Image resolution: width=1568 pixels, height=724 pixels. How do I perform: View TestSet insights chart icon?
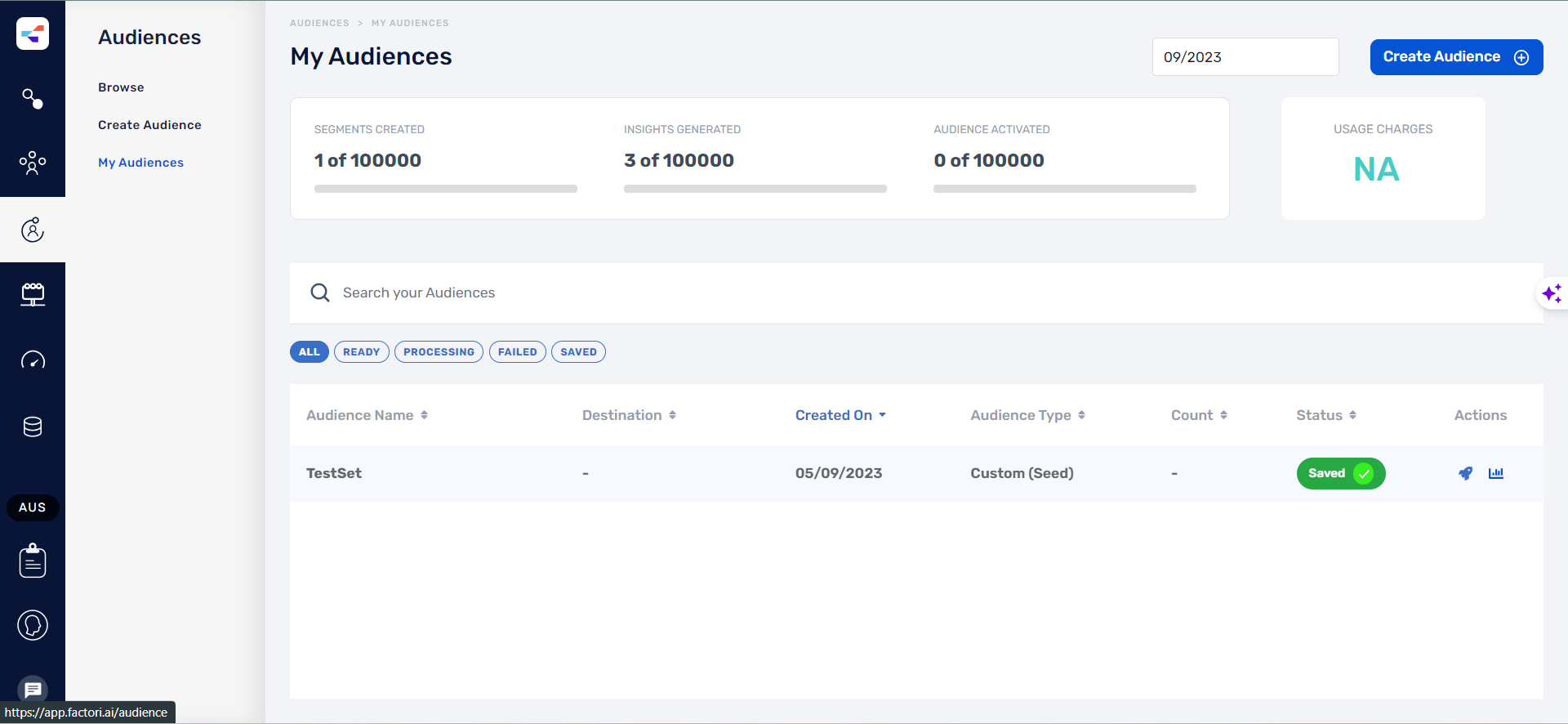pyautogui.click(x=1496, y=473)
